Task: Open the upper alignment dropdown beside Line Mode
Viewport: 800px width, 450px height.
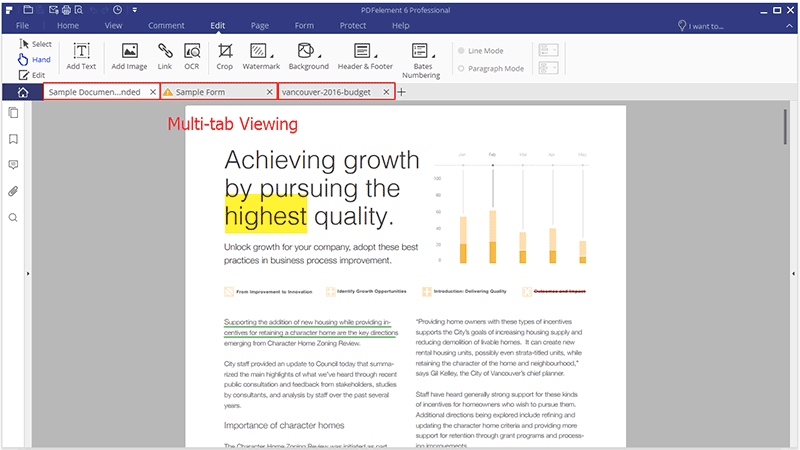Action: 548,50
